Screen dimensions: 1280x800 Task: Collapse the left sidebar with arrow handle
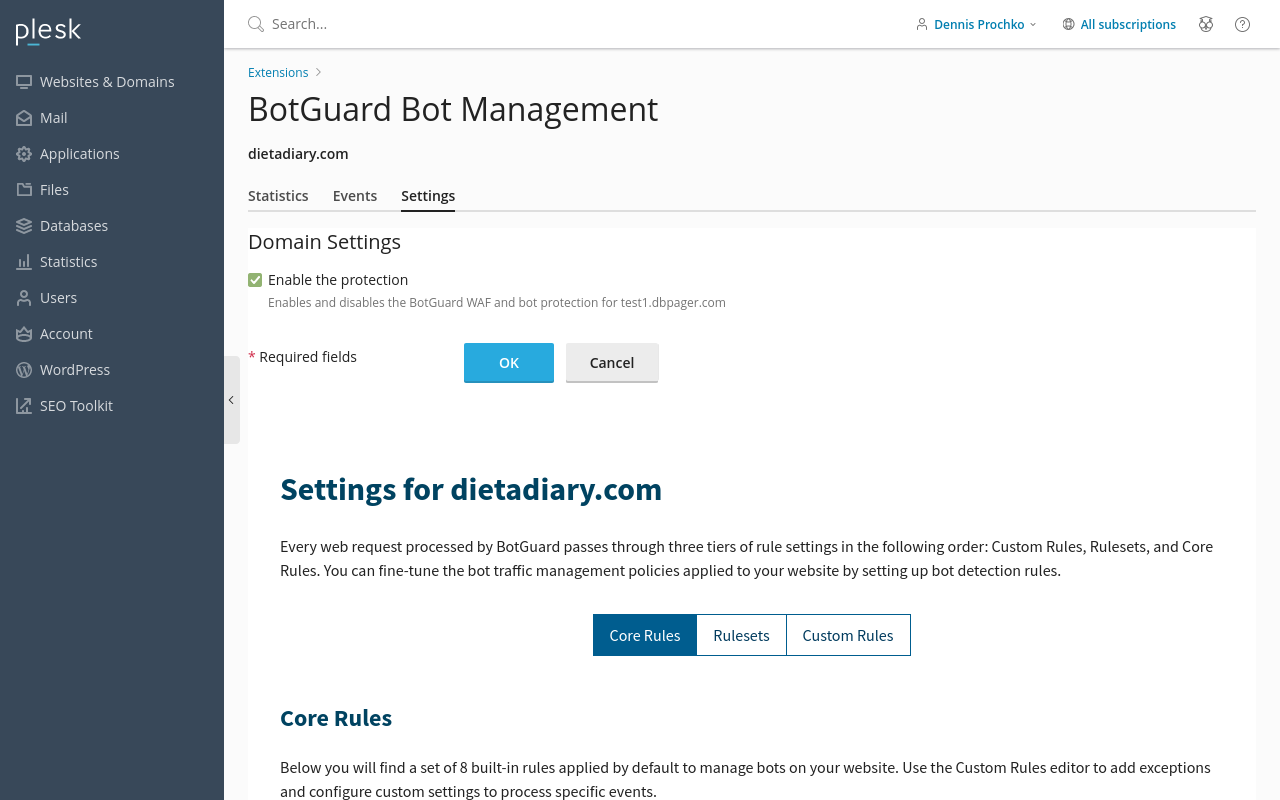tap(231, 400)
